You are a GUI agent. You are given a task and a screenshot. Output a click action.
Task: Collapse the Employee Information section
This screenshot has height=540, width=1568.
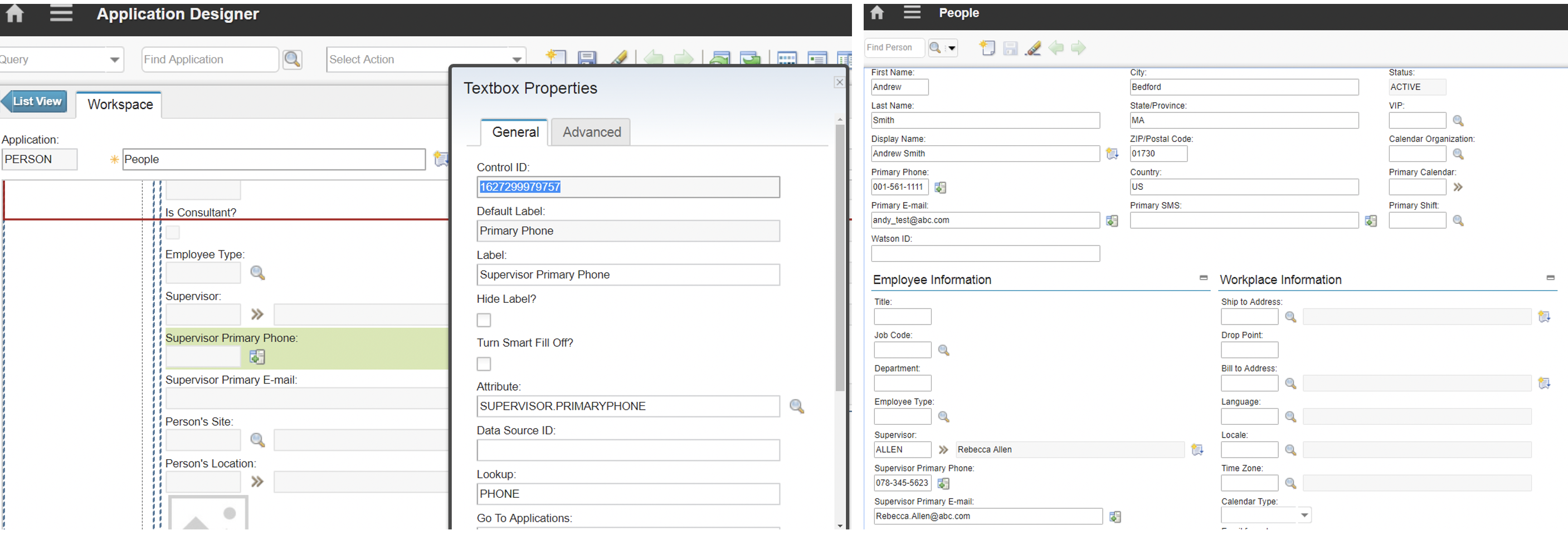pos(1203,278)
